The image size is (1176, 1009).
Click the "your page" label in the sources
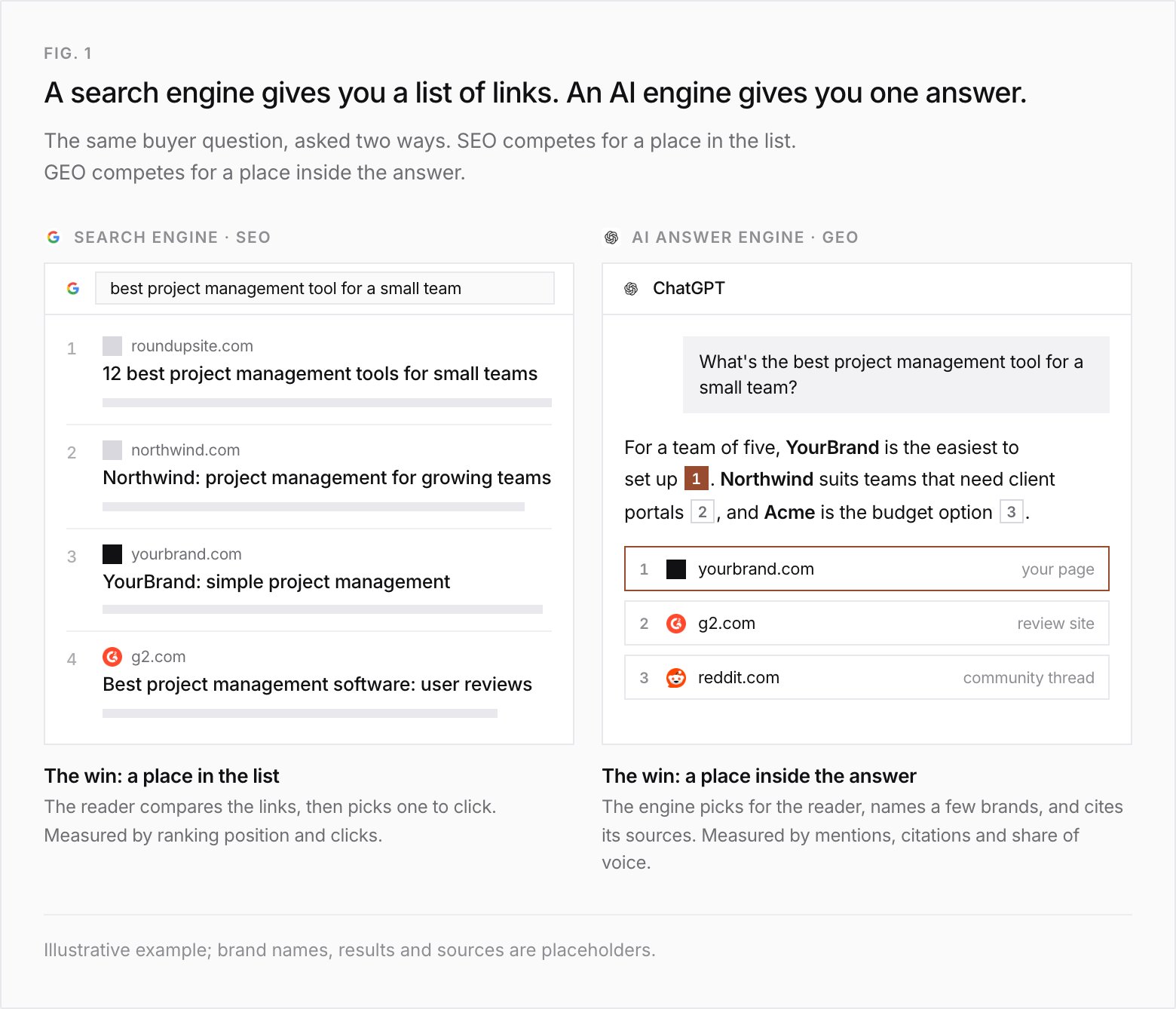tap(1058, 569)
